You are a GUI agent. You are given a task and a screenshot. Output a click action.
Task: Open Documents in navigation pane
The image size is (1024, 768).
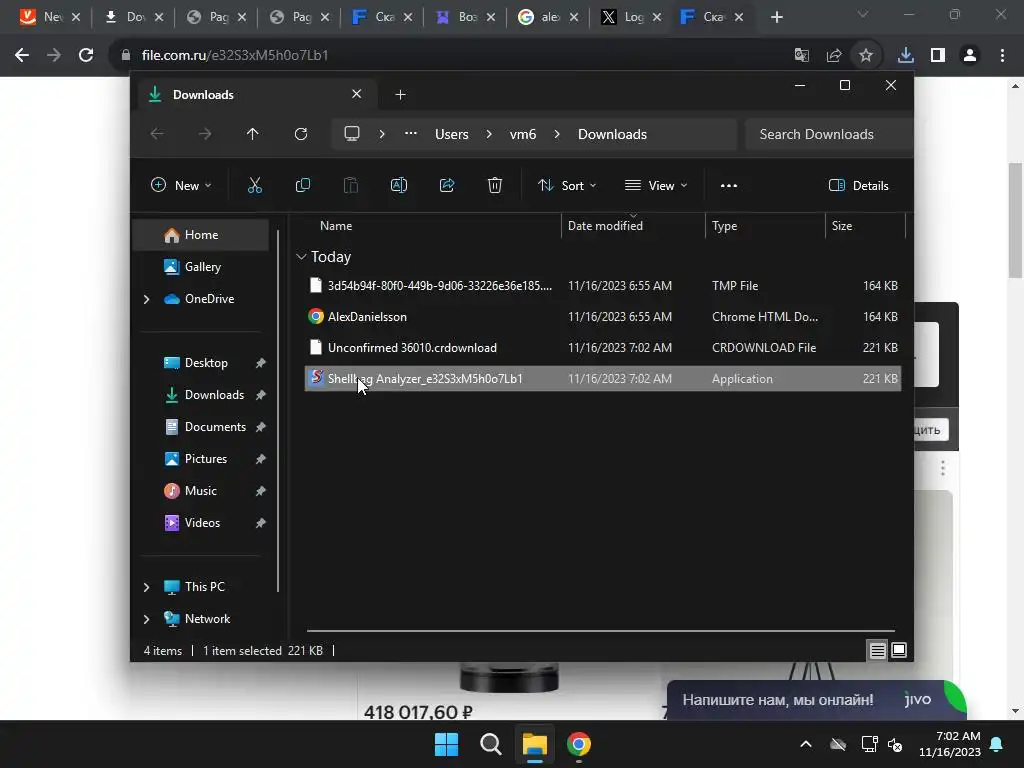[x=200, y=427]
